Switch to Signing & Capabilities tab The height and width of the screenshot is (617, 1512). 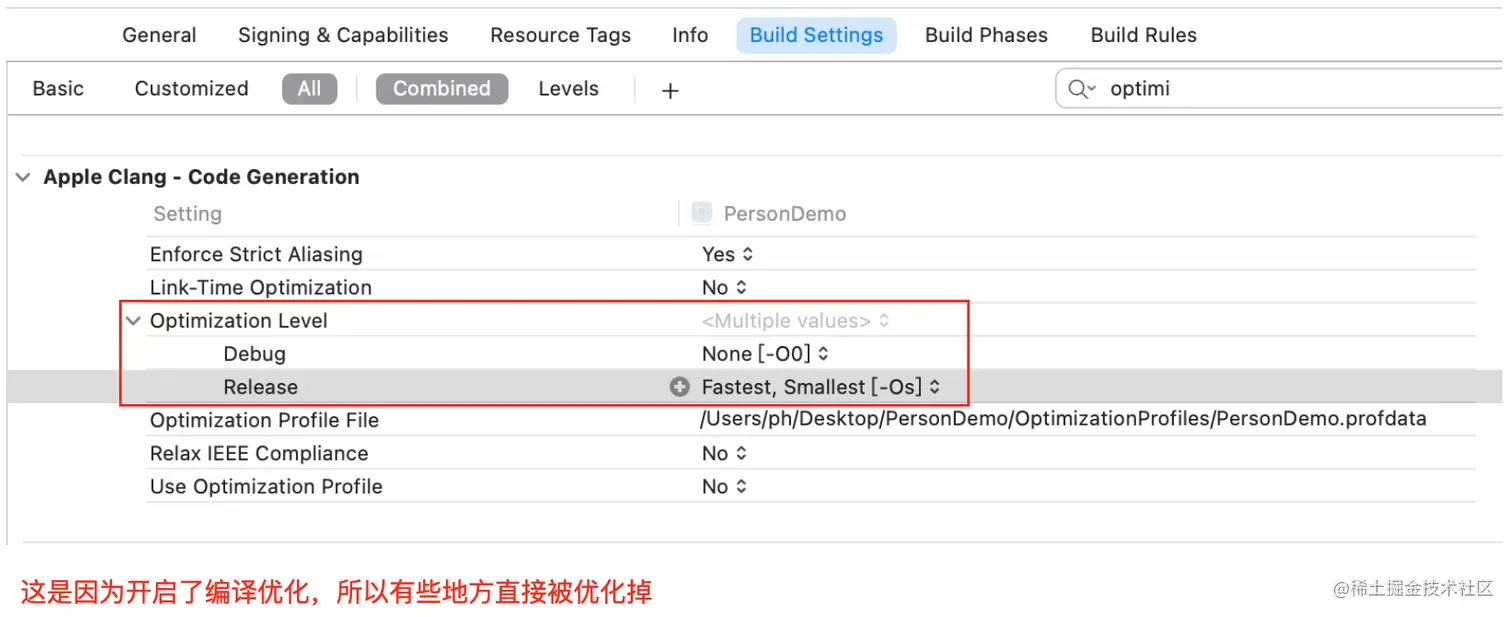[x=343, y=35]
